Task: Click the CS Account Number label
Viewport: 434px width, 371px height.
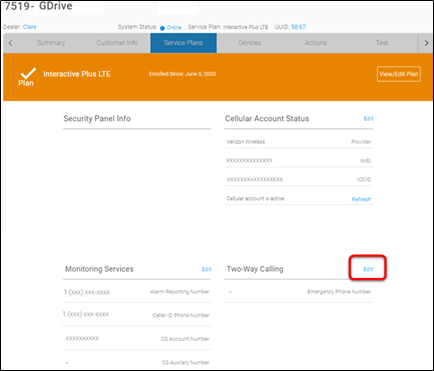Action: coord(185,339)
